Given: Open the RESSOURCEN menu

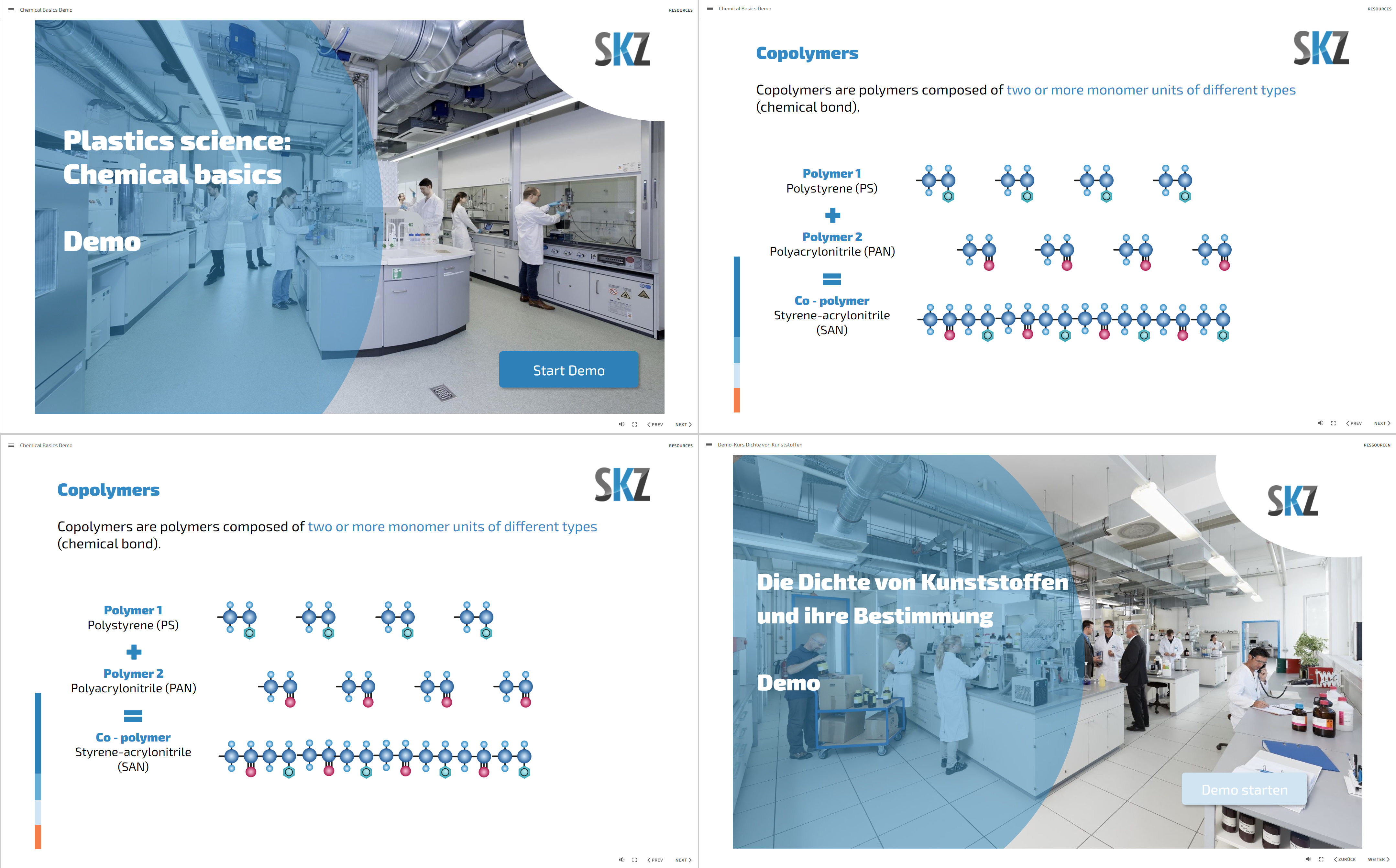Looking at the screenshot, I should [x=1377, y=445].
